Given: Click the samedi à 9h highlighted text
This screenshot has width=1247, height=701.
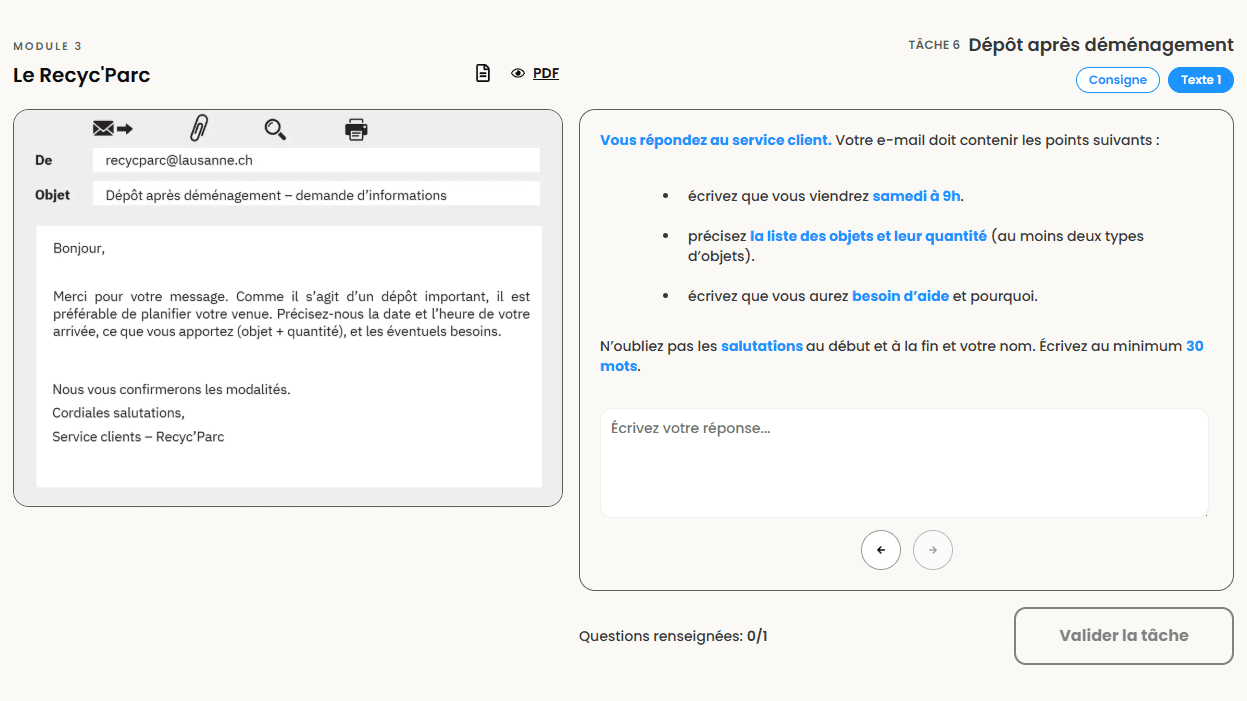Looking at the screenshot, I should [x=915, y=196].
